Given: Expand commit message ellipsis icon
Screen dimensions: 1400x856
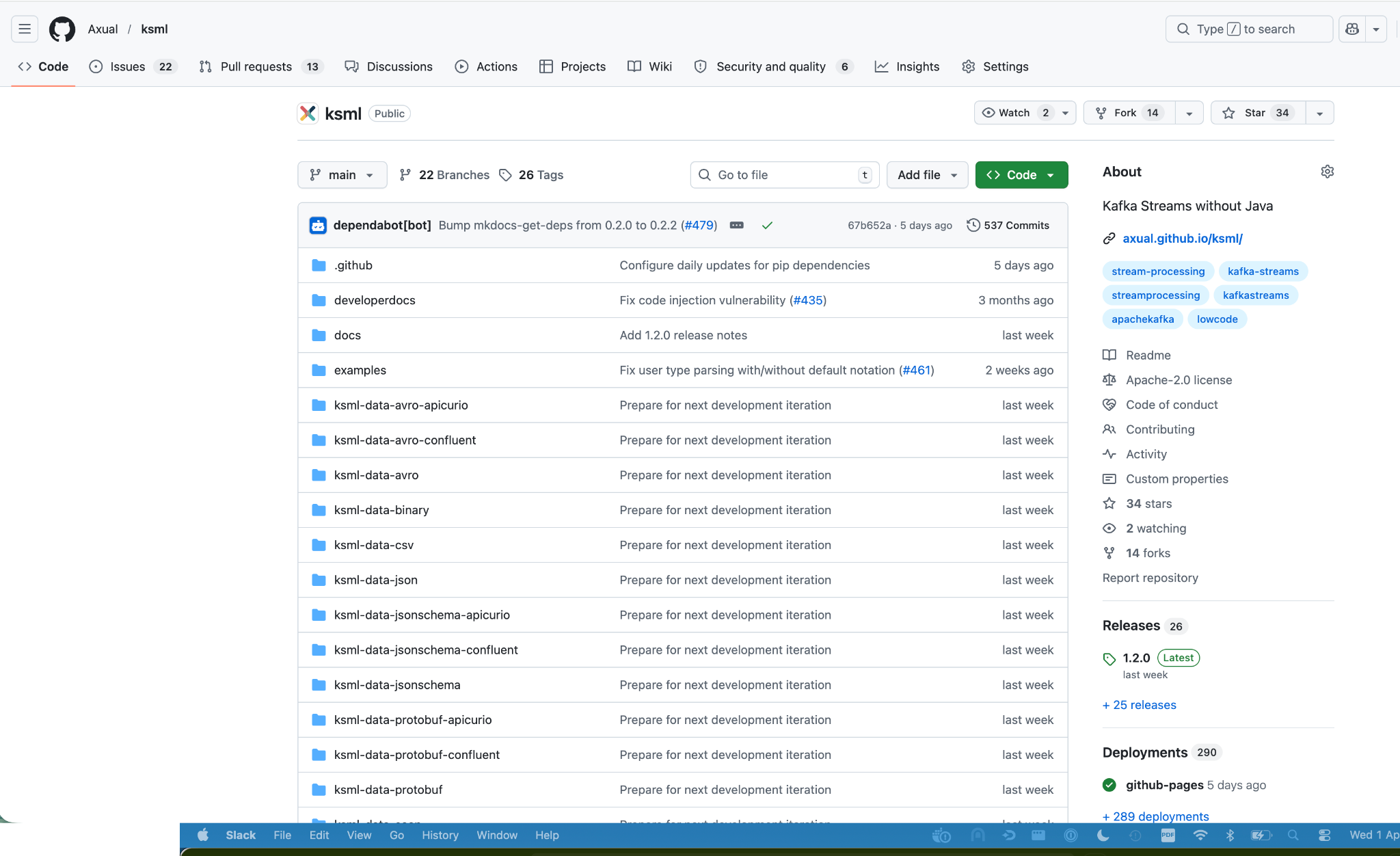Looking at the screenshot, I should pos(736,225).
